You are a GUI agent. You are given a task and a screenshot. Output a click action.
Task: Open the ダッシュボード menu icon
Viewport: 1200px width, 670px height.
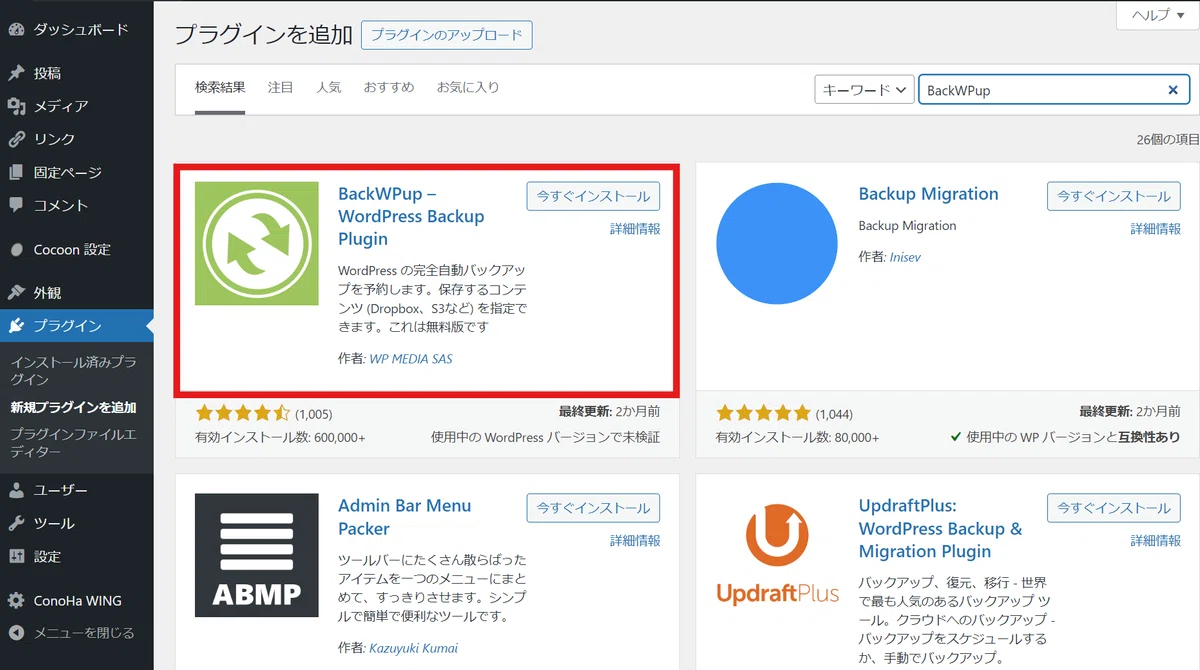point(16,29)
